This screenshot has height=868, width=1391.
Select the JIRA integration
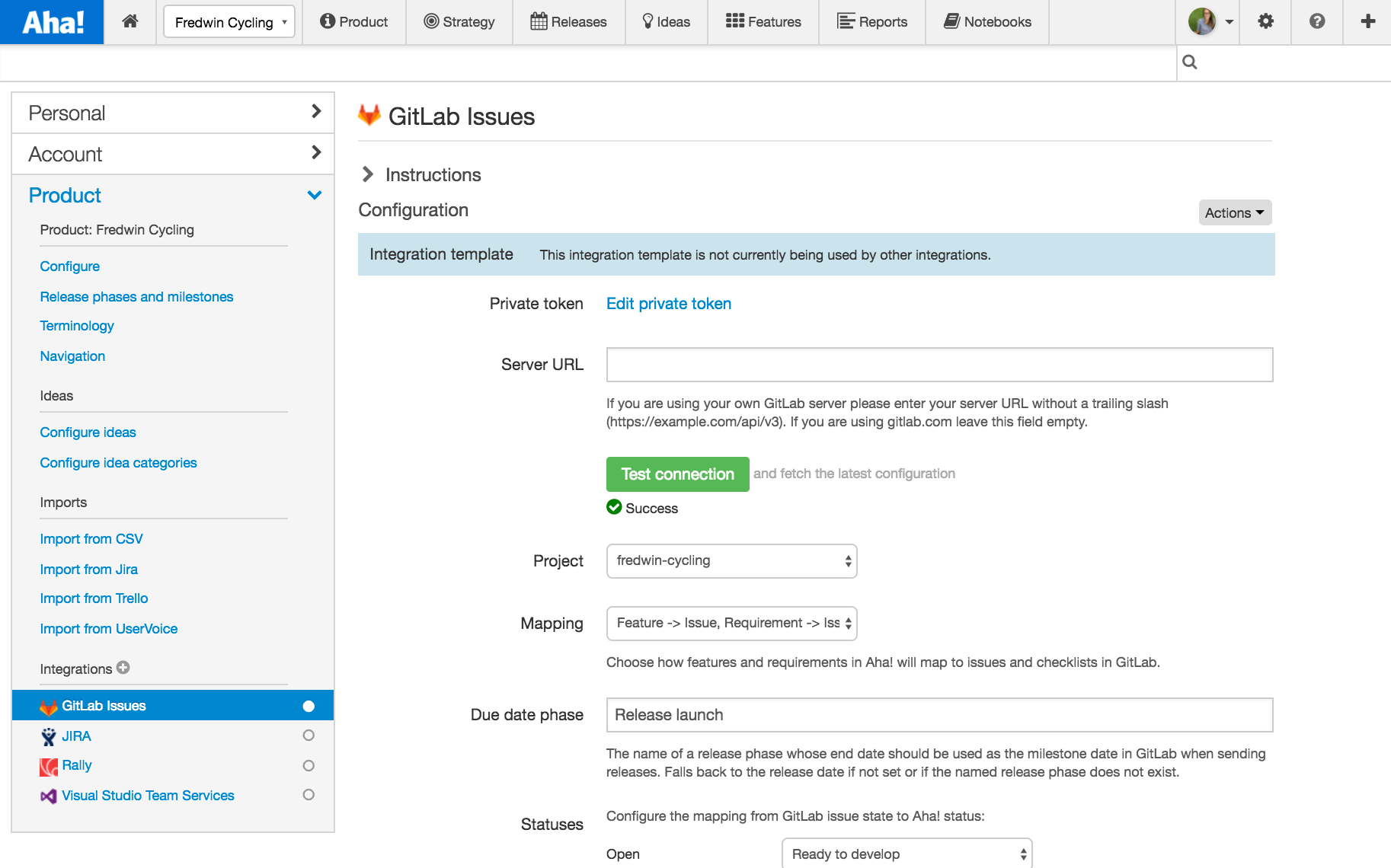(x=76, y=736)
